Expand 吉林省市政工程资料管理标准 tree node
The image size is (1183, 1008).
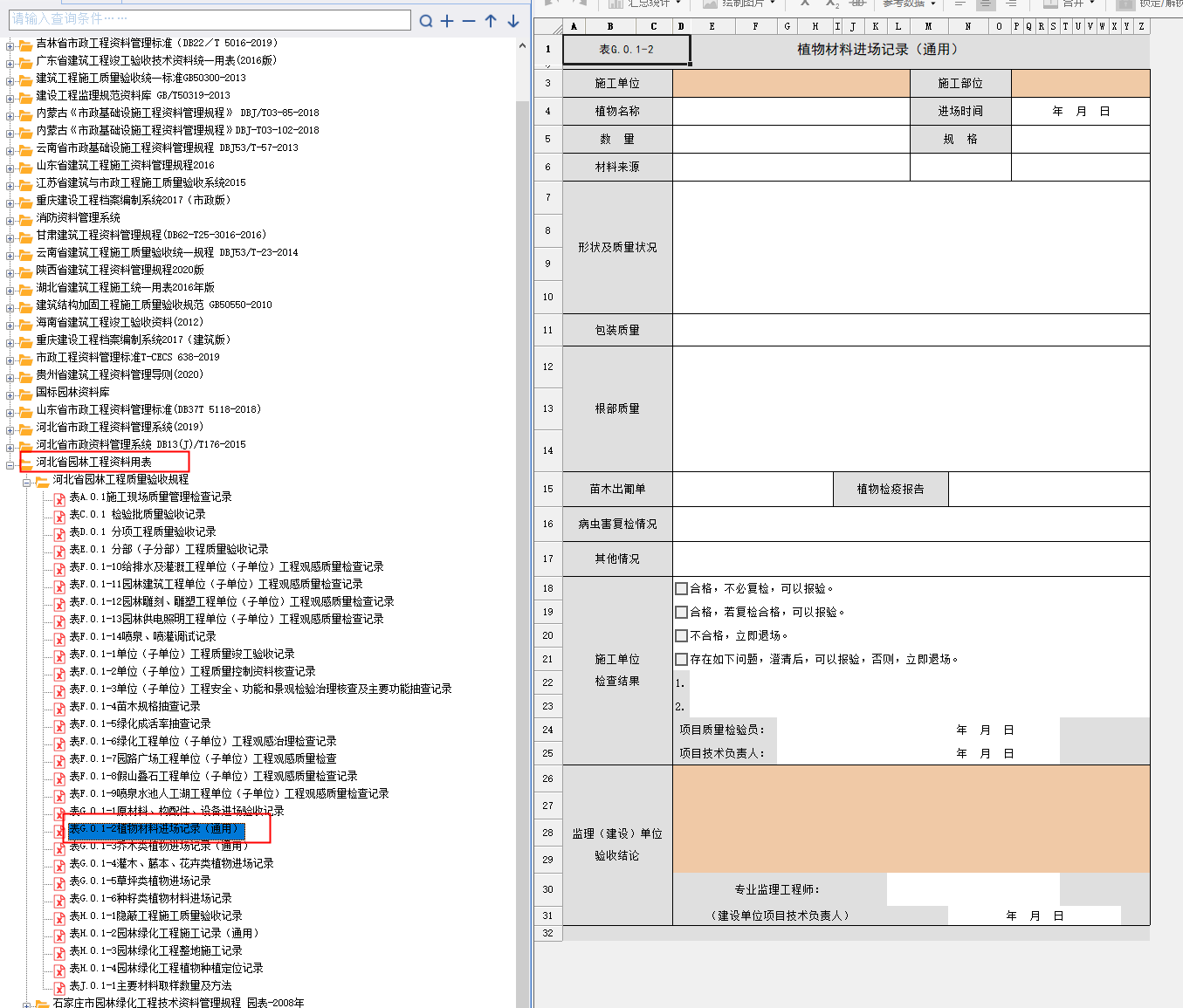10,45
